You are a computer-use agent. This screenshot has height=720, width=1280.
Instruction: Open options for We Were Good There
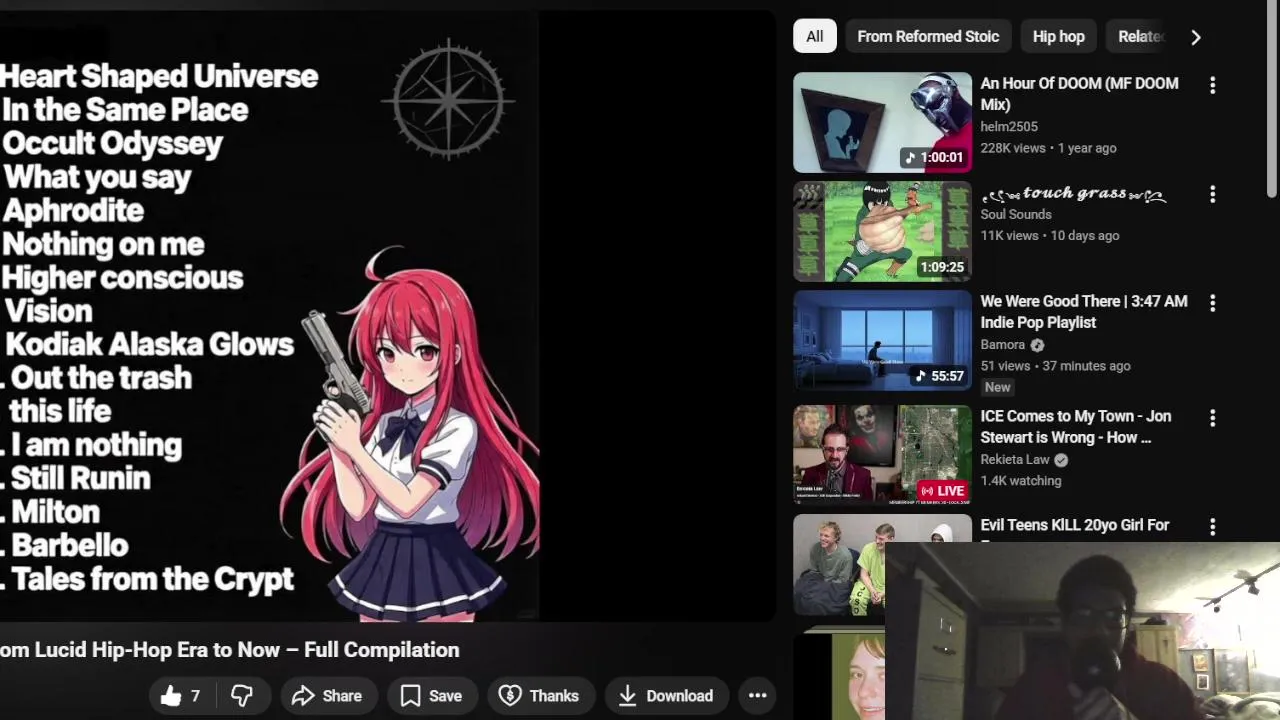[1212, 303]
